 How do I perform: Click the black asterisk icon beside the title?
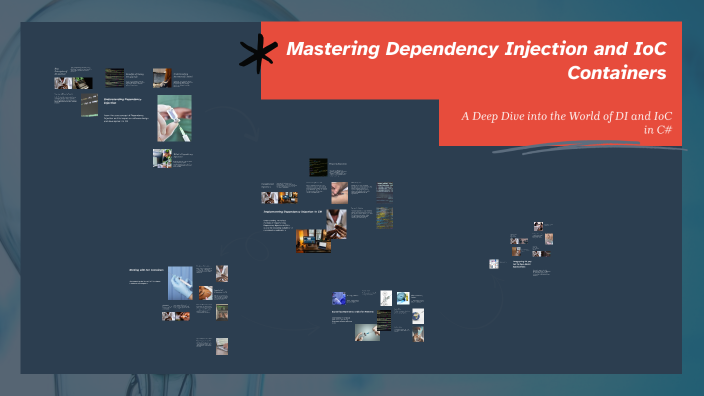click(x=258, y=53)
